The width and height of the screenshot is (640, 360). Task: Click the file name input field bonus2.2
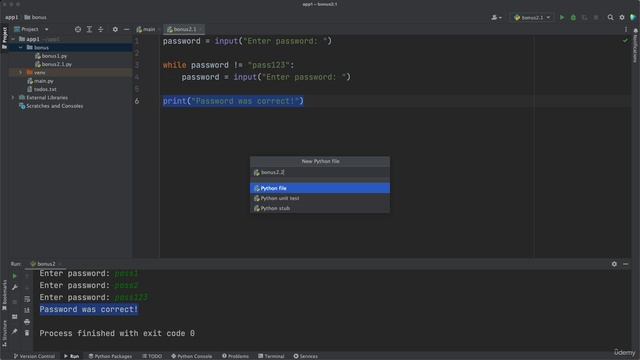(320, 173)
